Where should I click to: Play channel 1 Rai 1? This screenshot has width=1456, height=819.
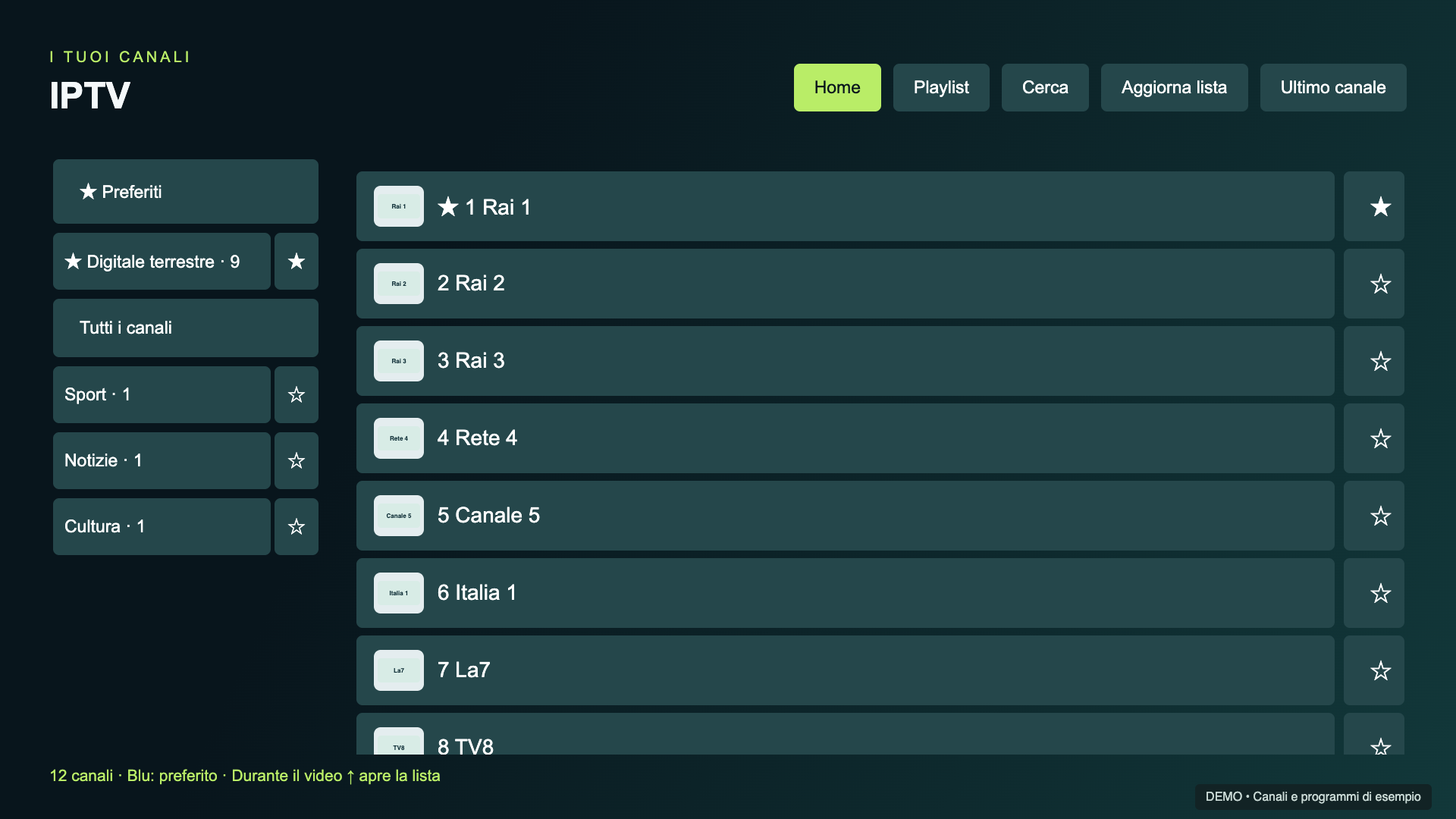click(845, 206)
